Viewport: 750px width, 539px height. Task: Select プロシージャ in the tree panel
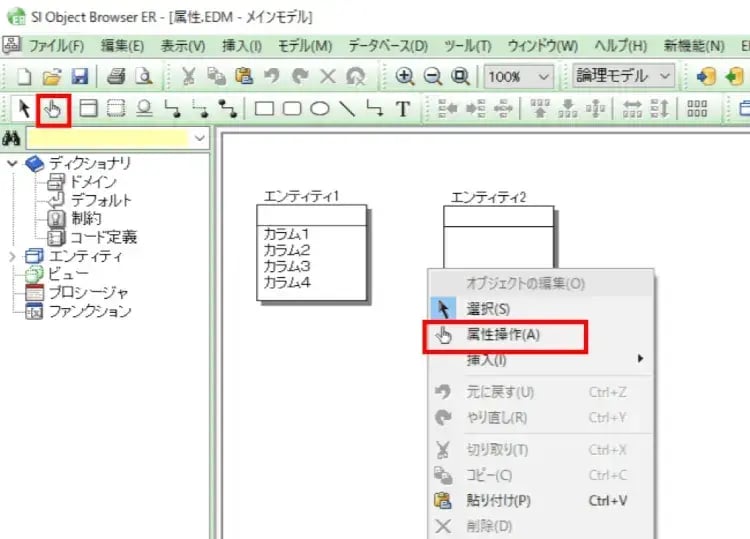coord(89,292)
